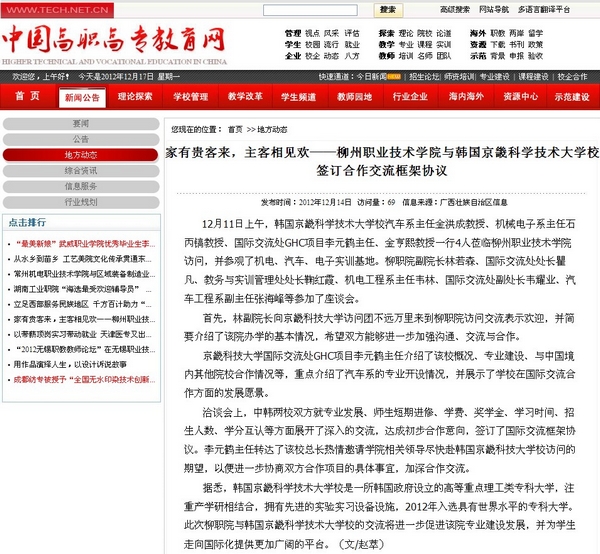Open ranking article starting with 从水乡到苗乡

(82, 258)
